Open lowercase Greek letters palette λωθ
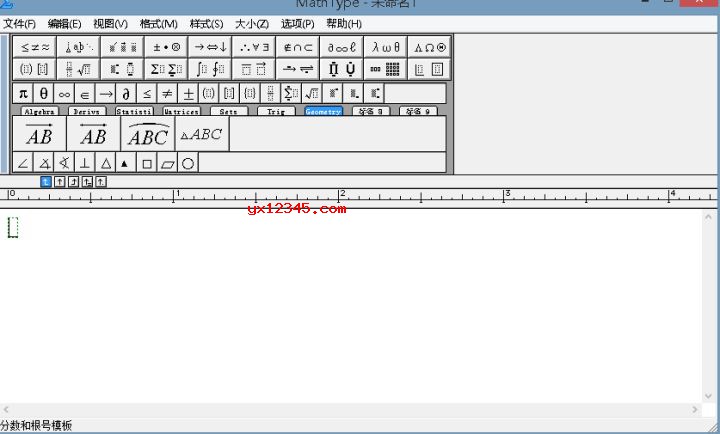Screen dimensions: 720x434 click(386, 47)
